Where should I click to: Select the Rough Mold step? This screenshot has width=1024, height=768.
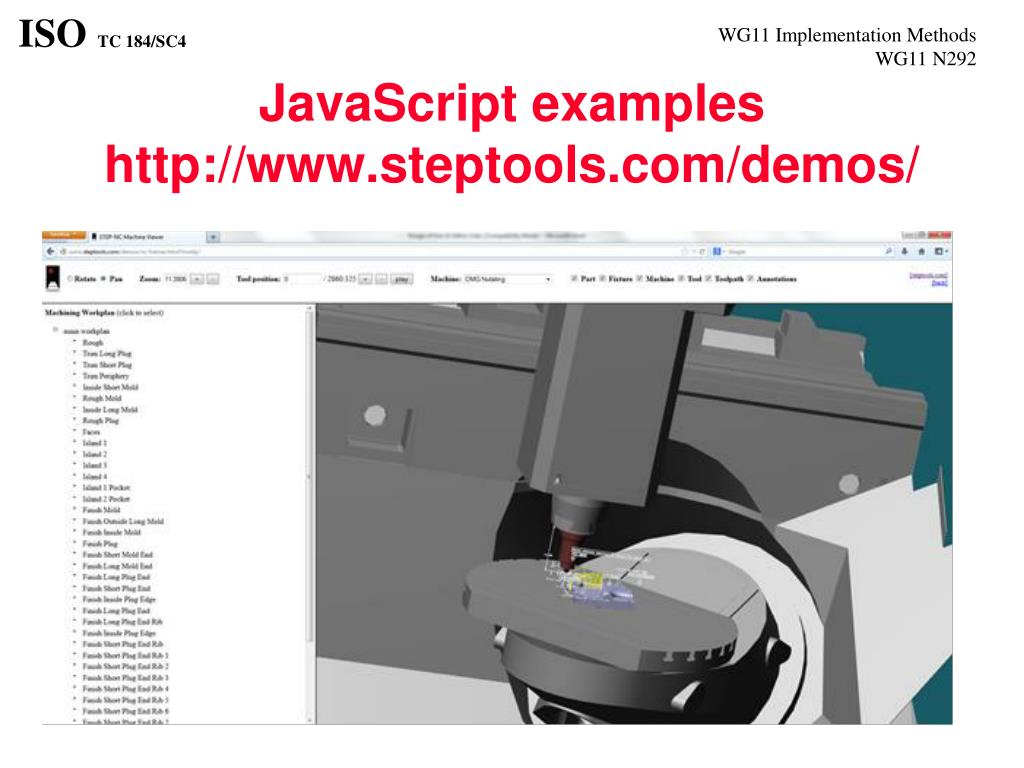click(x=102, y=398)
